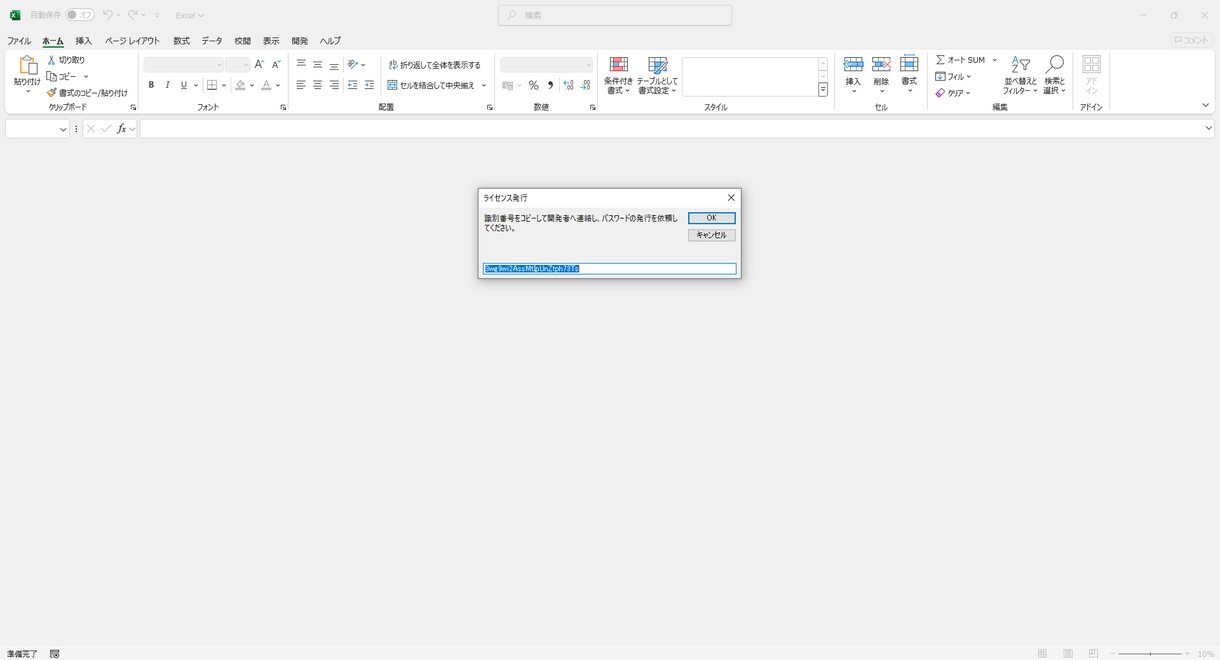Click the Percent Style icon
Viewport: 1220px width, 660px height.
pyautogui.click(x=533, y=86)
